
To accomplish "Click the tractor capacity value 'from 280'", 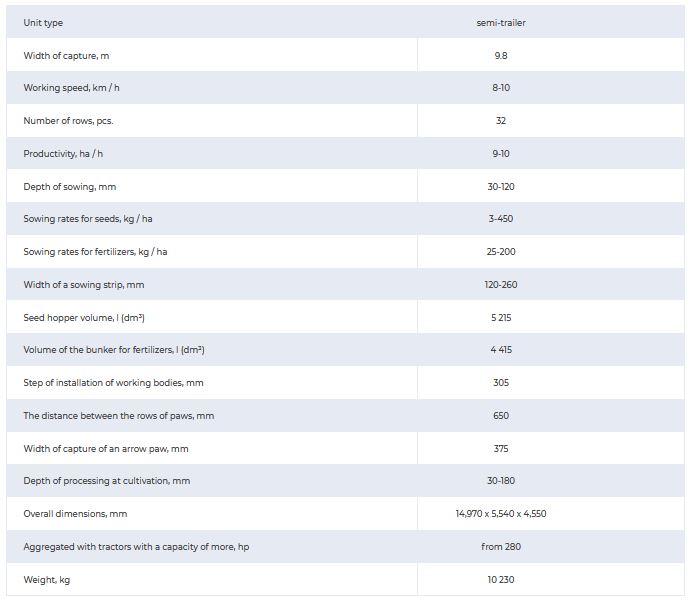I will tap(500, 547).
